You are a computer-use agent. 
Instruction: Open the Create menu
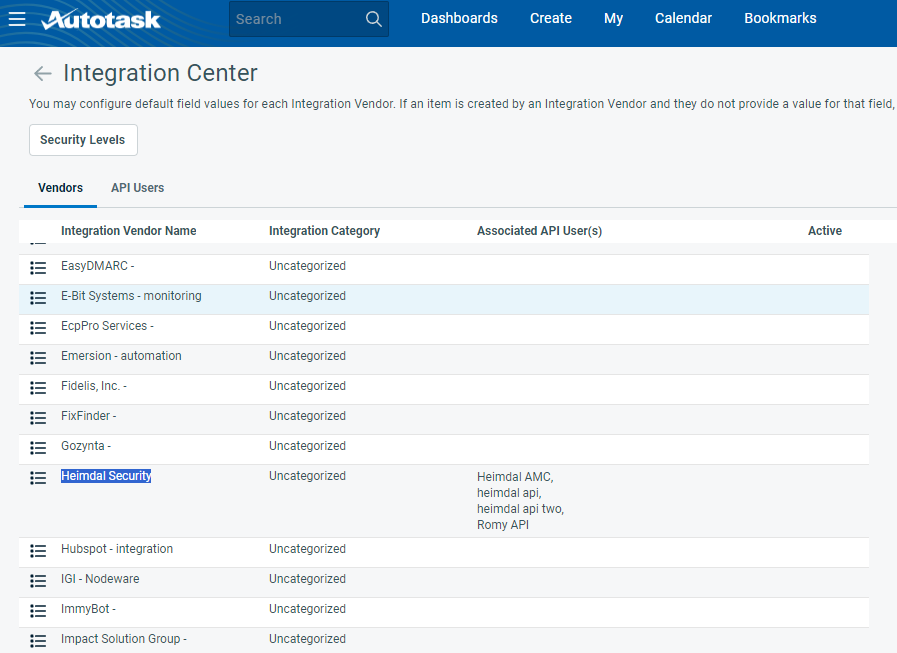coord(551,18)
